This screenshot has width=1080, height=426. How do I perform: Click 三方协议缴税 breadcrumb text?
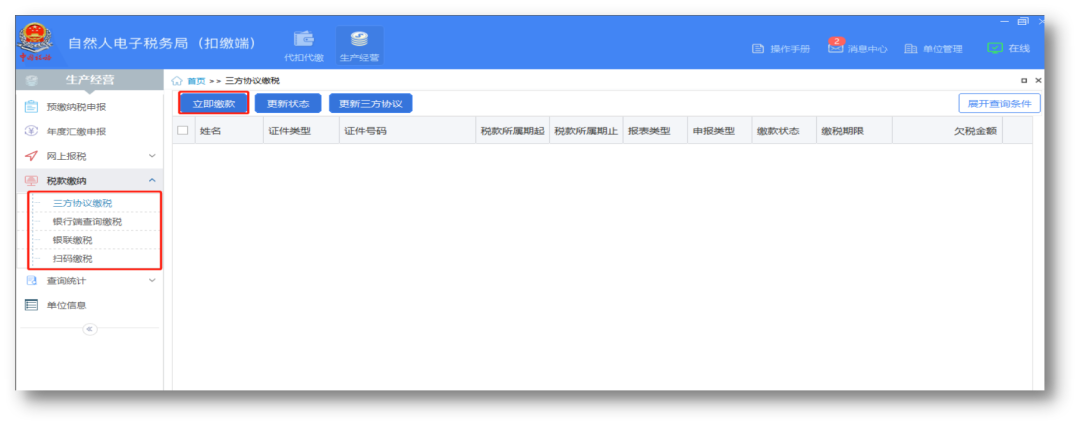[252, 81]
